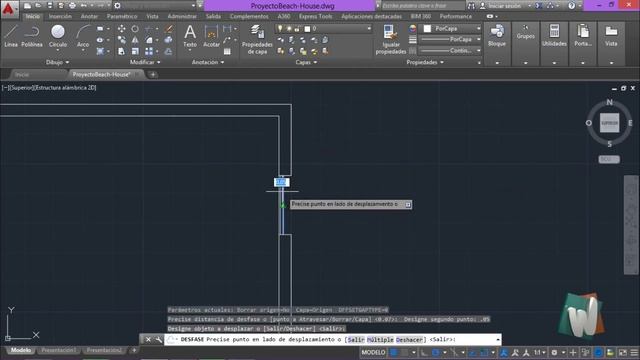
Task: Toggle hardware acceleration blue circle icon
Action: pos(598,353)
